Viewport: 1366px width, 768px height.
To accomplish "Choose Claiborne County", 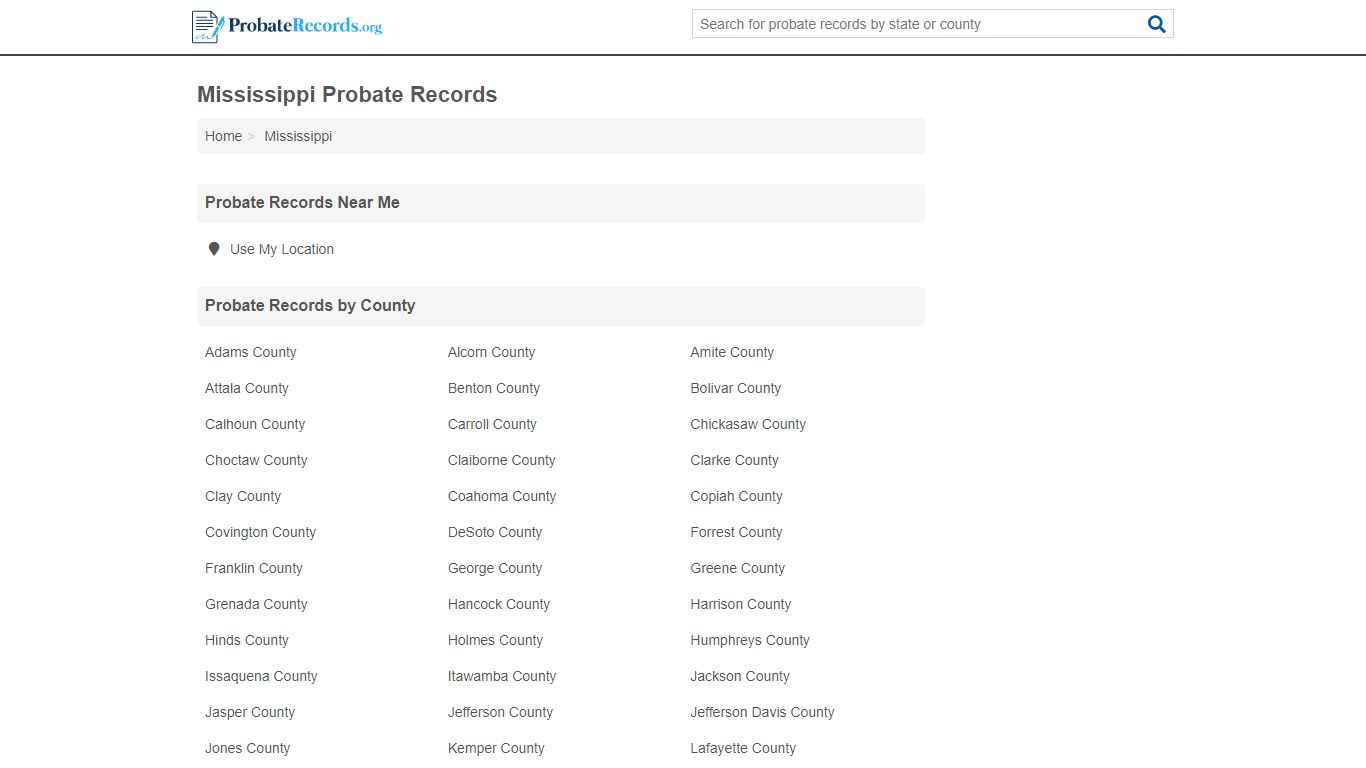I will 501,460.
